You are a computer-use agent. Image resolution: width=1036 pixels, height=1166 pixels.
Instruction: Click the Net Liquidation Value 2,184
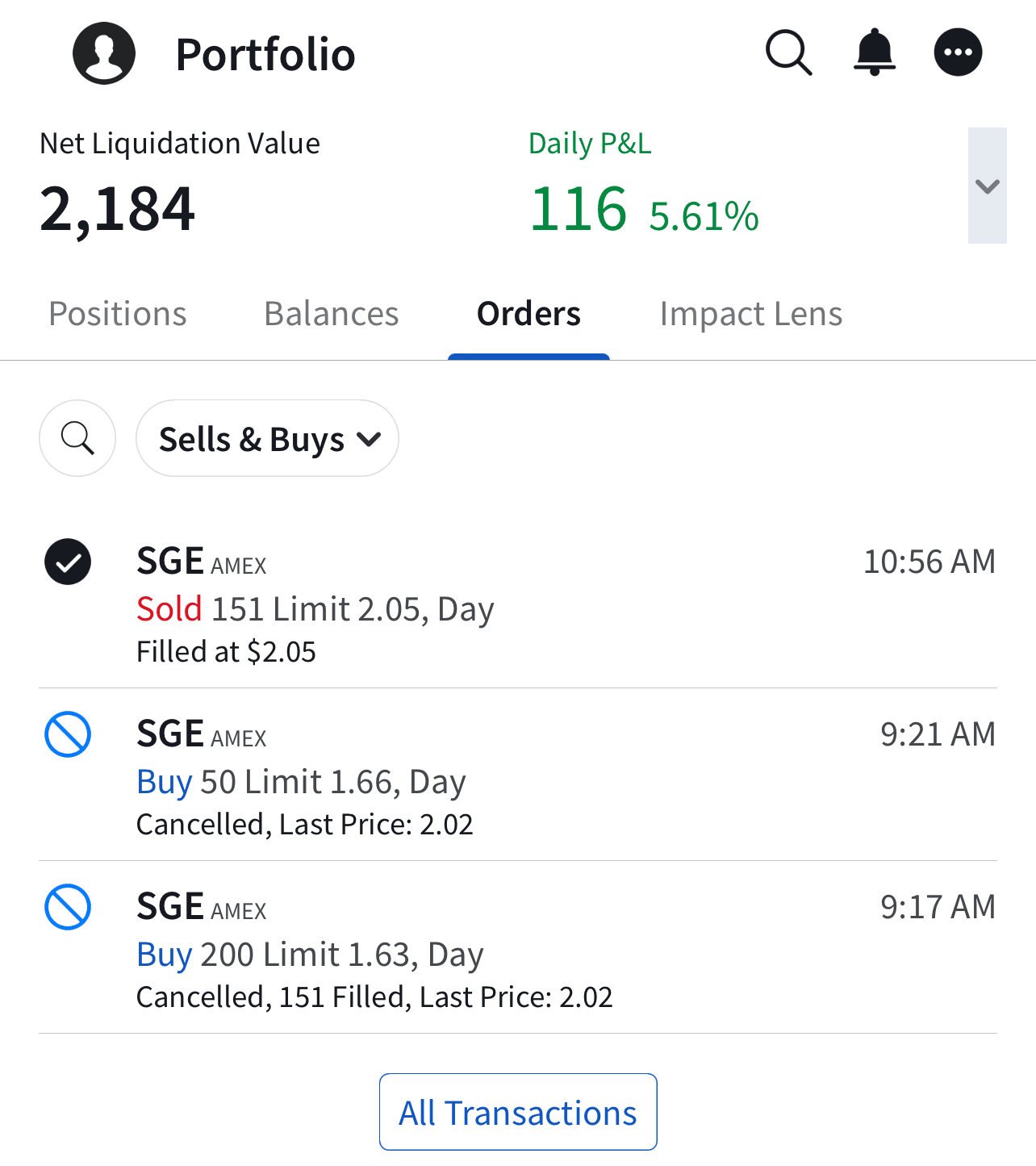(118, 209)
